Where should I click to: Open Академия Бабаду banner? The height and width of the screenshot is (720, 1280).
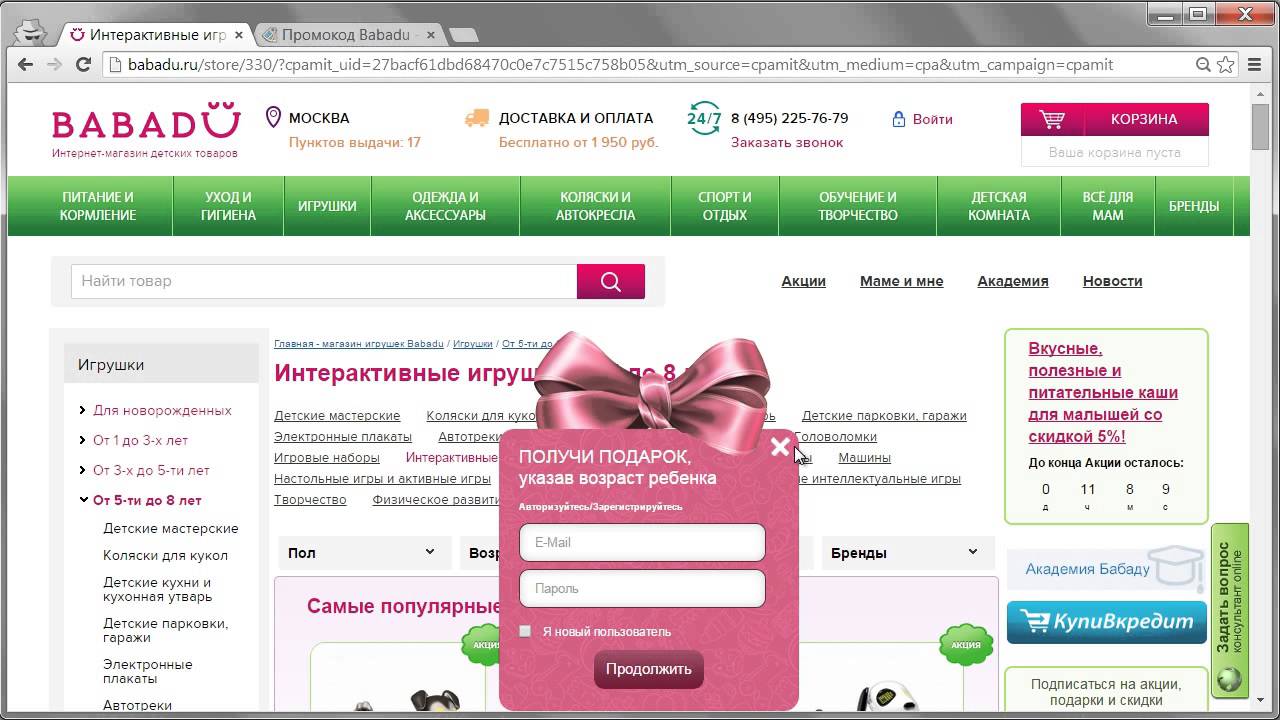click(x=1106, y=569)
